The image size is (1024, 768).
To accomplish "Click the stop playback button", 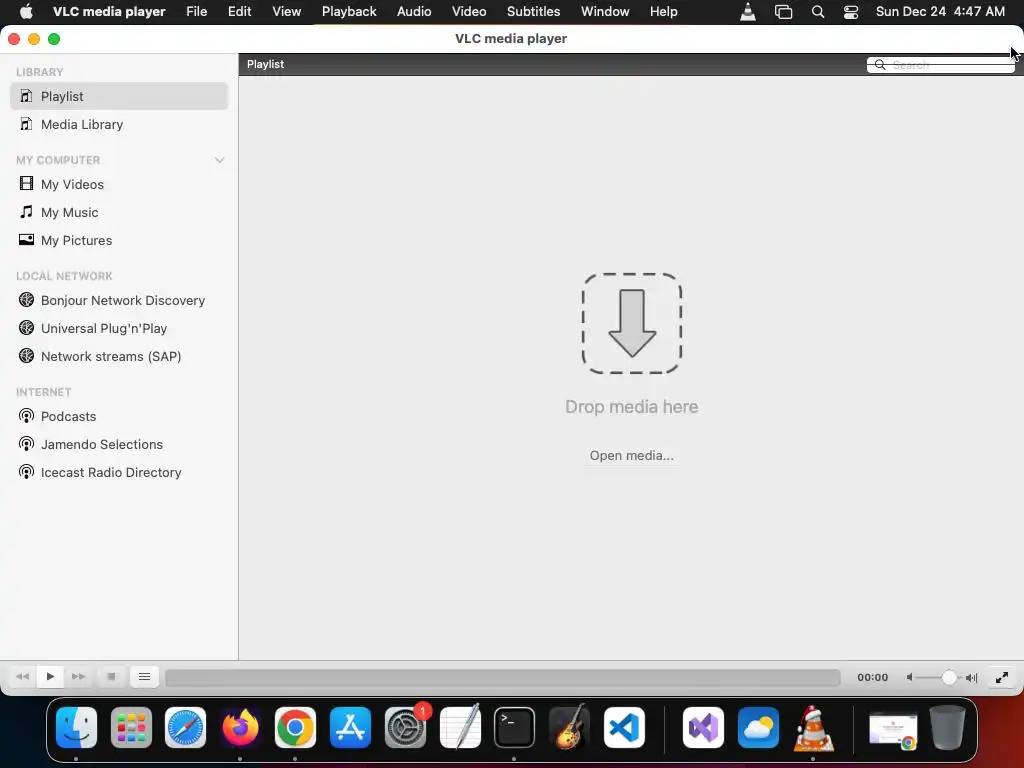I will click(x=112, y=677).
